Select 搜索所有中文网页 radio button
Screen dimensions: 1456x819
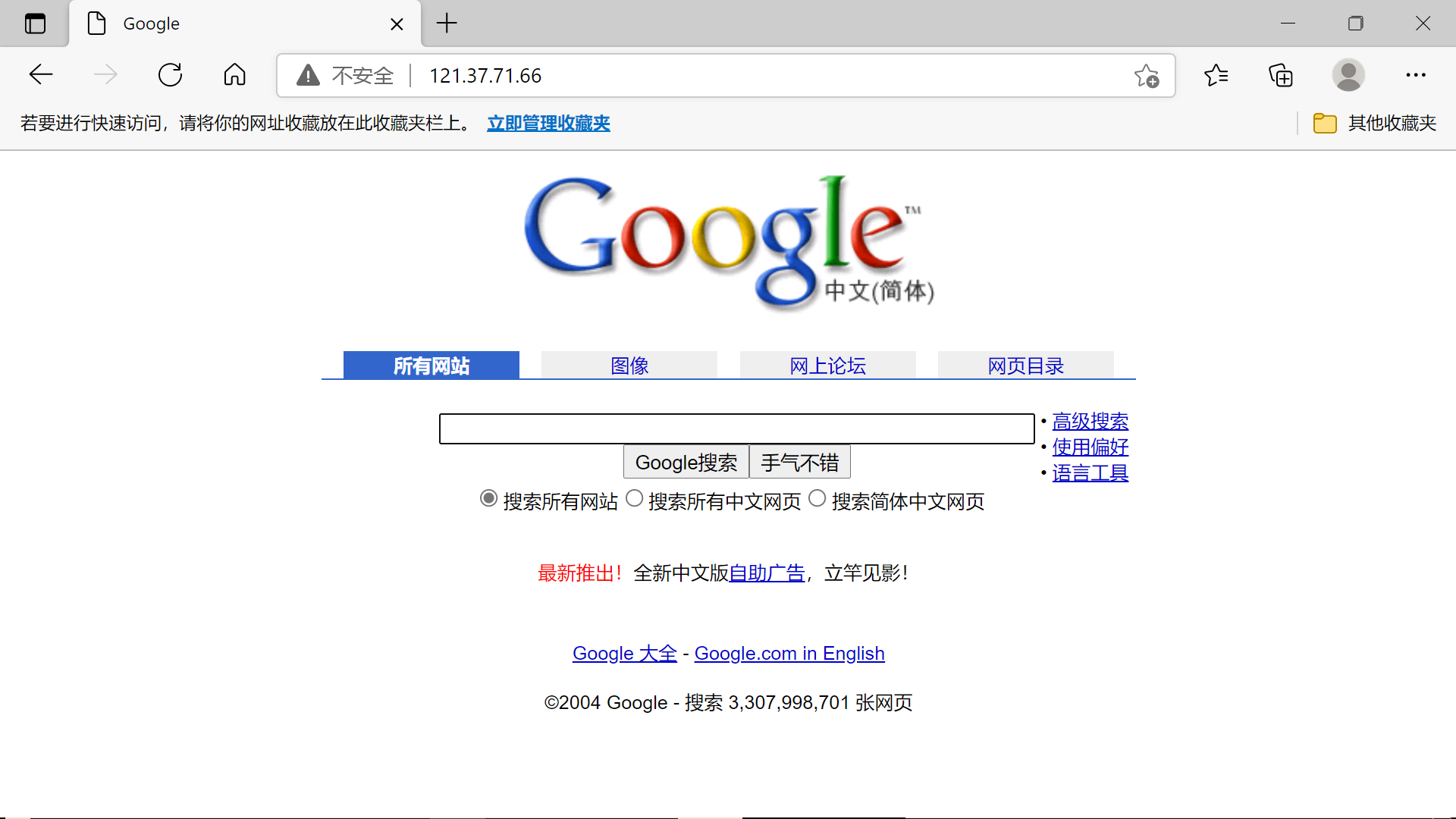(x=635, y=498)
